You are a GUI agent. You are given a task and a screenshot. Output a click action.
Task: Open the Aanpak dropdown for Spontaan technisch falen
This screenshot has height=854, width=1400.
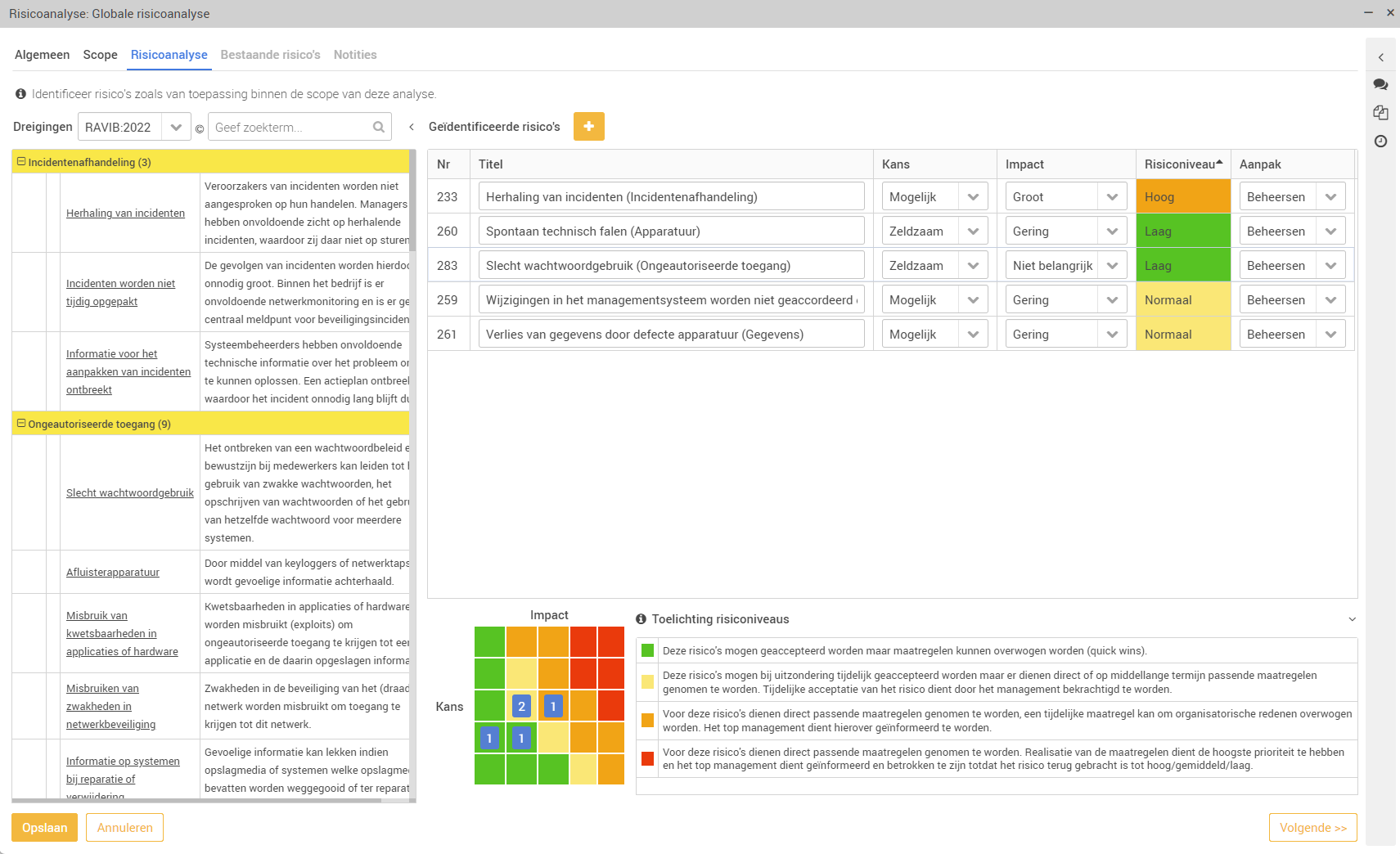[x=1332, y=230]
